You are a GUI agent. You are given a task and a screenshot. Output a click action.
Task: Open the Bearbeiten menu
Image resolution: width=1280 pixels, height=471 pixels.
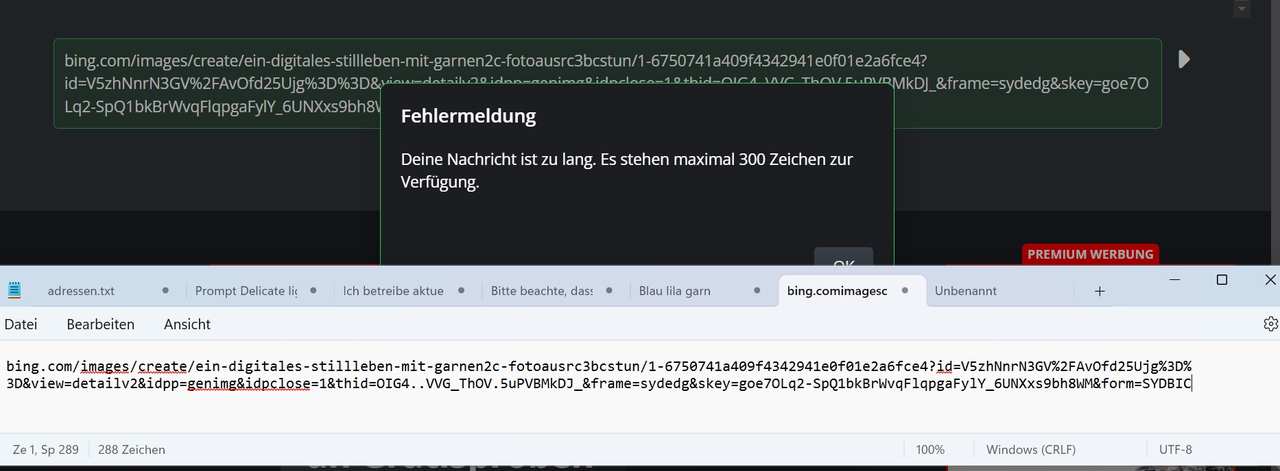pos(100,324)
